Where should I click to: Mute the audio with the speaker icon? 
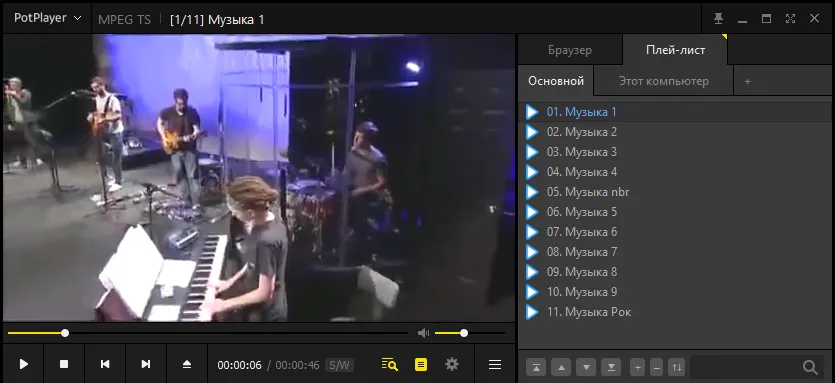(423, 333)
